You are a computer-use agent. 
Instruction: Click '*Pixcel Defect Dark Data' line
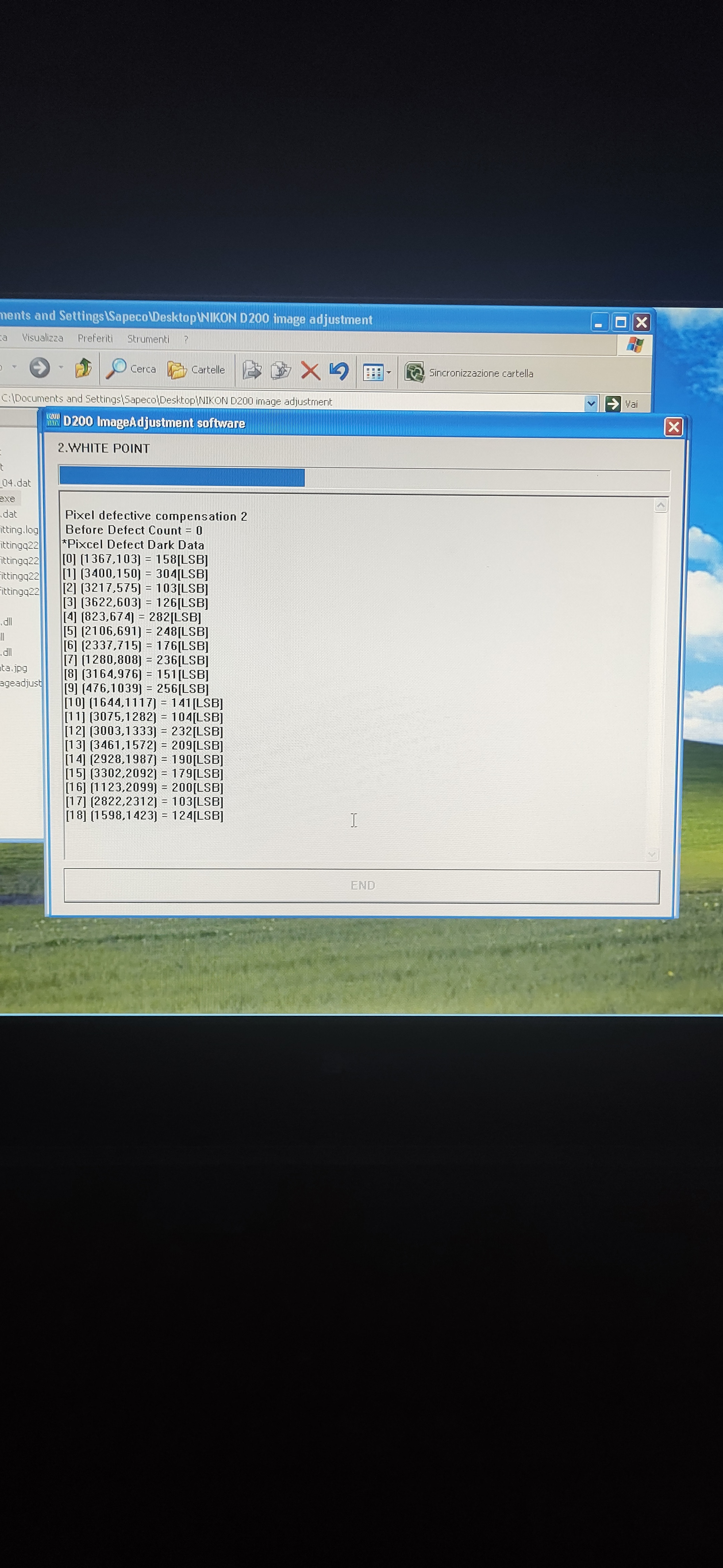click(133, 545)
